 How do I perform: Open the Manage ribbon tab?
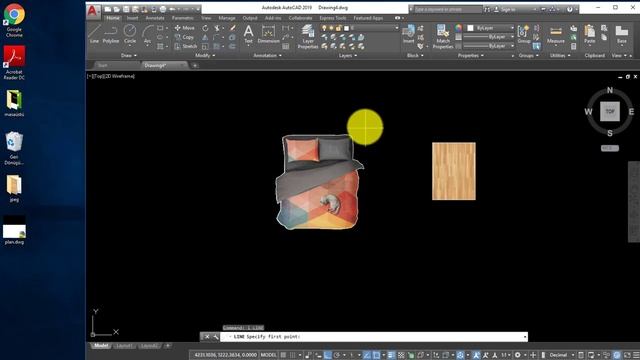[227, 18]
